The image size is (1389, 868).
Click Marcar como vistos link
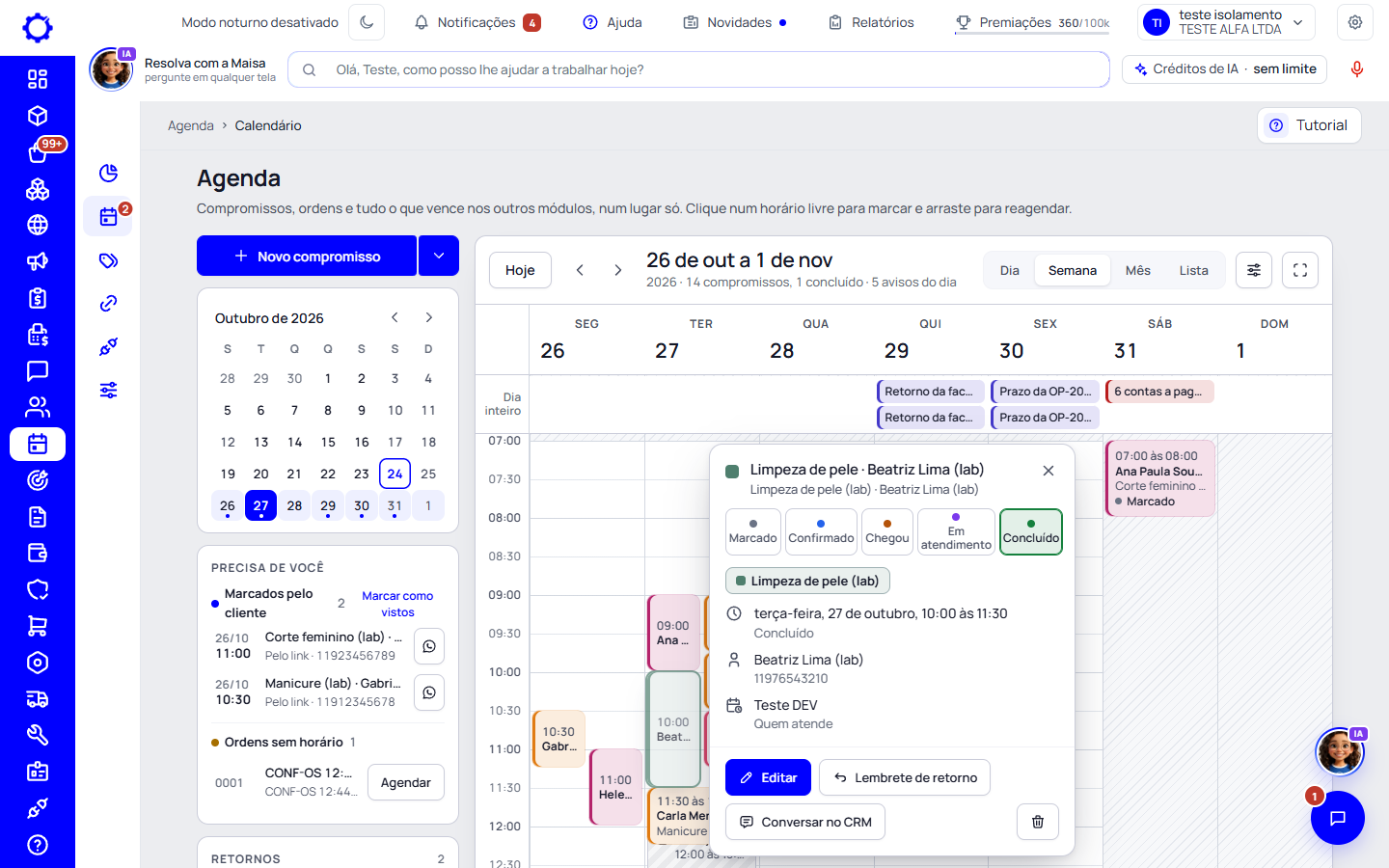point(397,604)
